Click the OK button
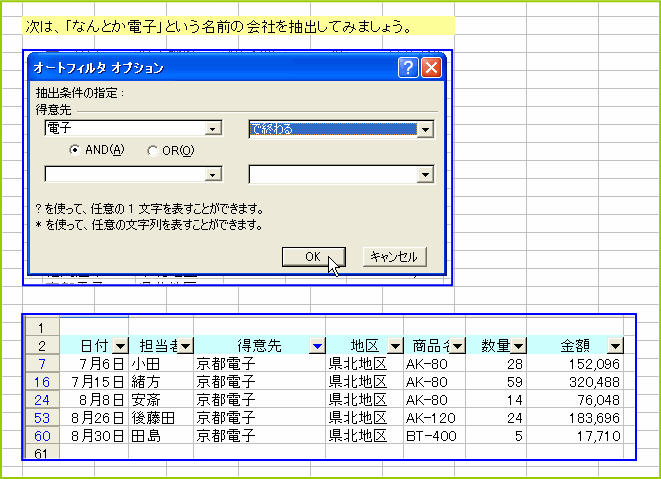 point(314,257)
